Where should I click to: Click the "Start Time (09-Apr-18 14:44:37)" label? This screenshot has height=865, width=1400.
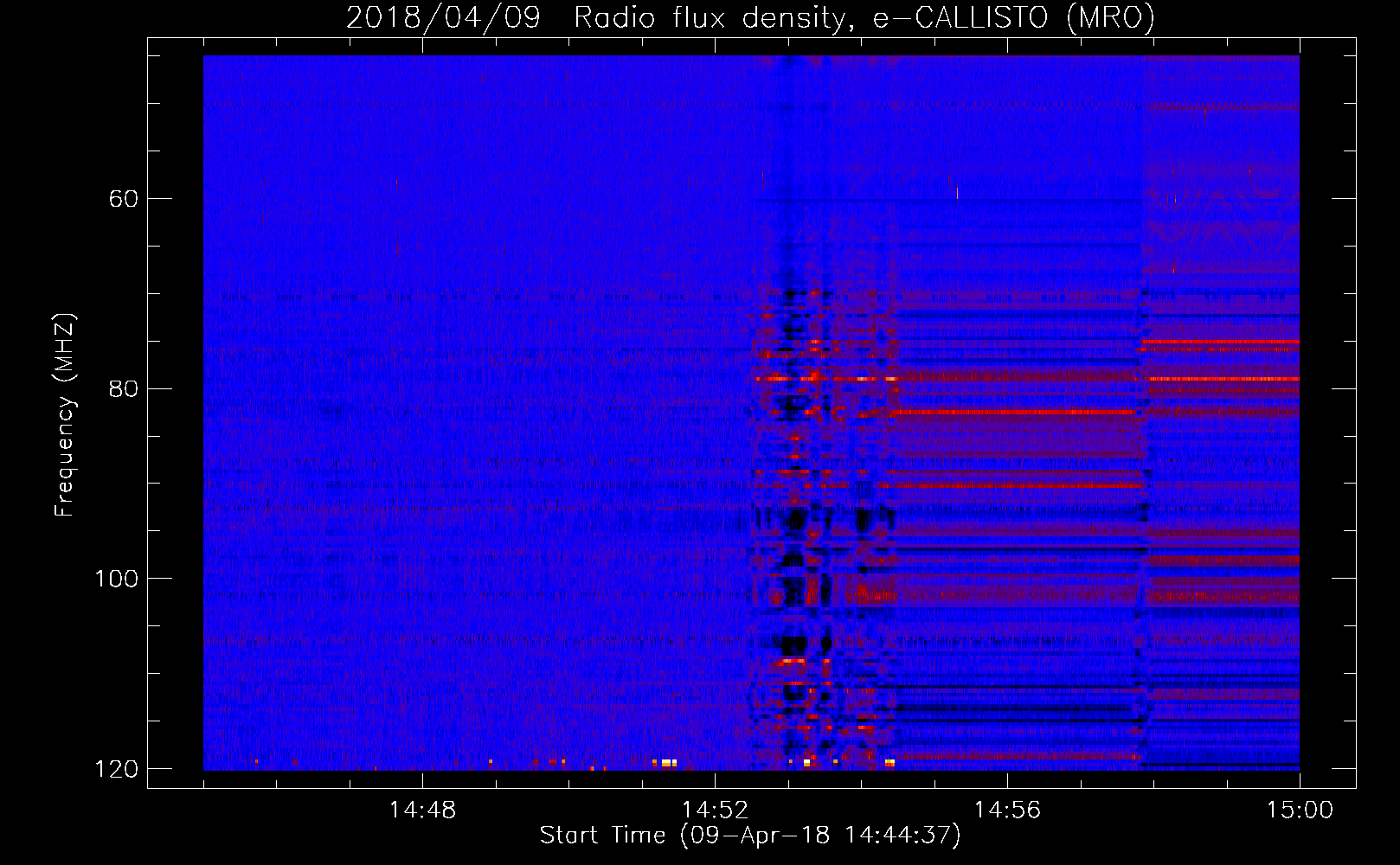point(750,836)
